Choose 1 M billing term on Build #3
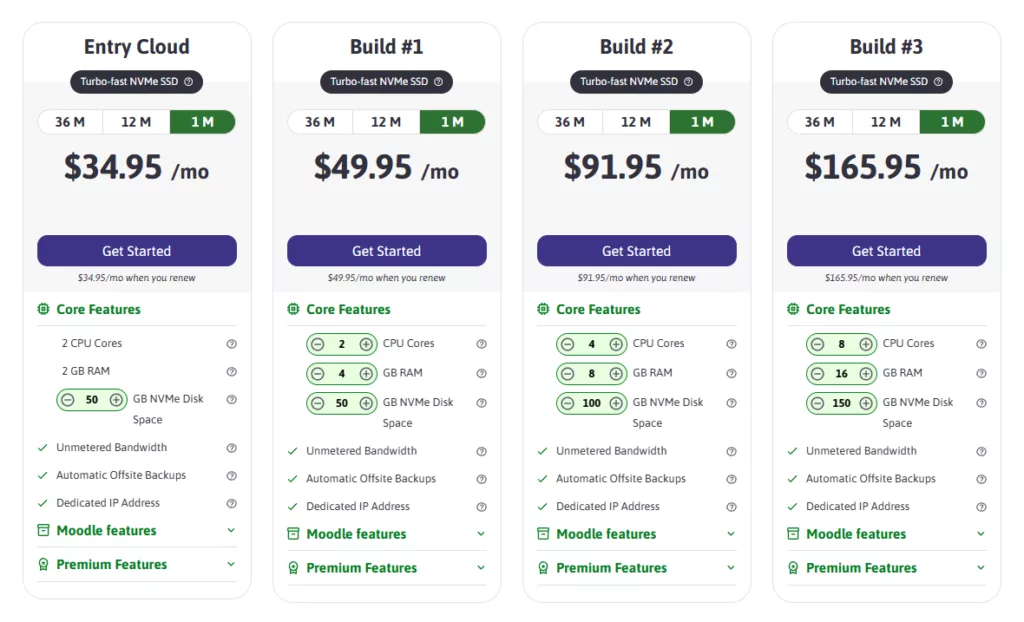 [x=952, y=122]
